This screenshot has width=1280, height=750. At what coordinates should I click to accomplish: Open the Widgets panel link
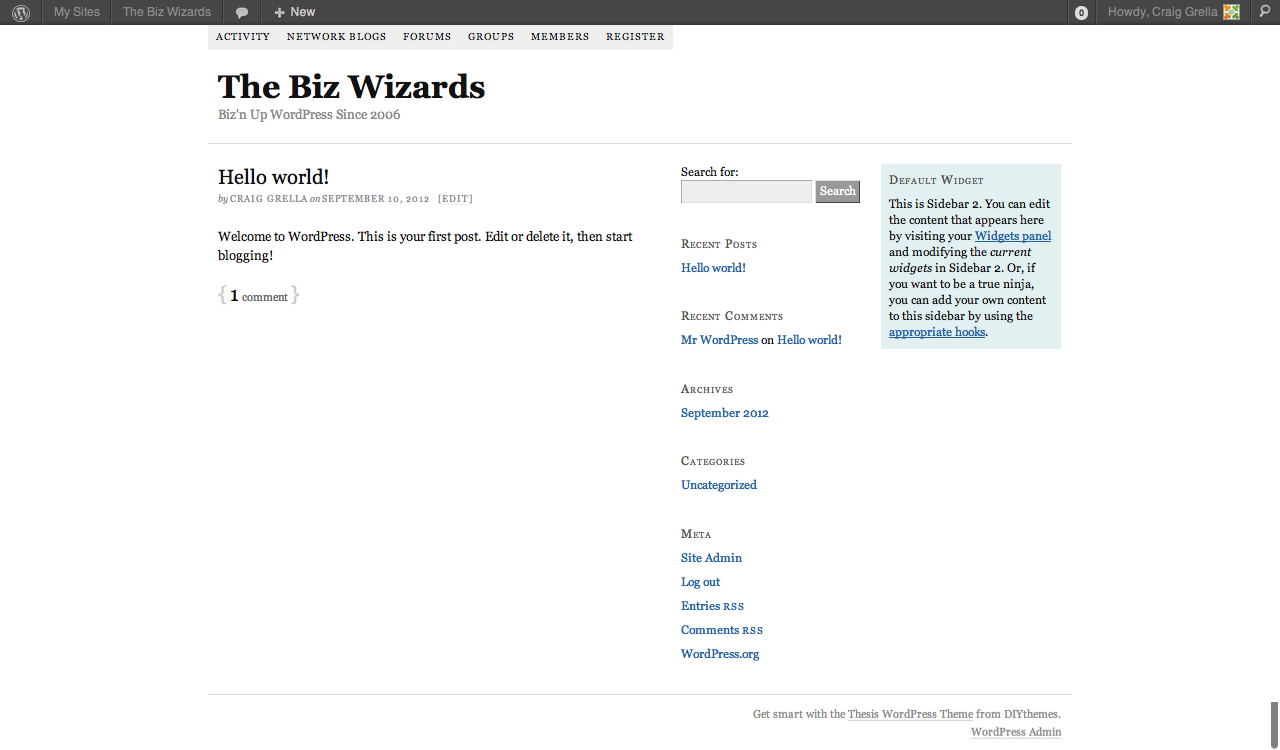[x=1013, y=236]
